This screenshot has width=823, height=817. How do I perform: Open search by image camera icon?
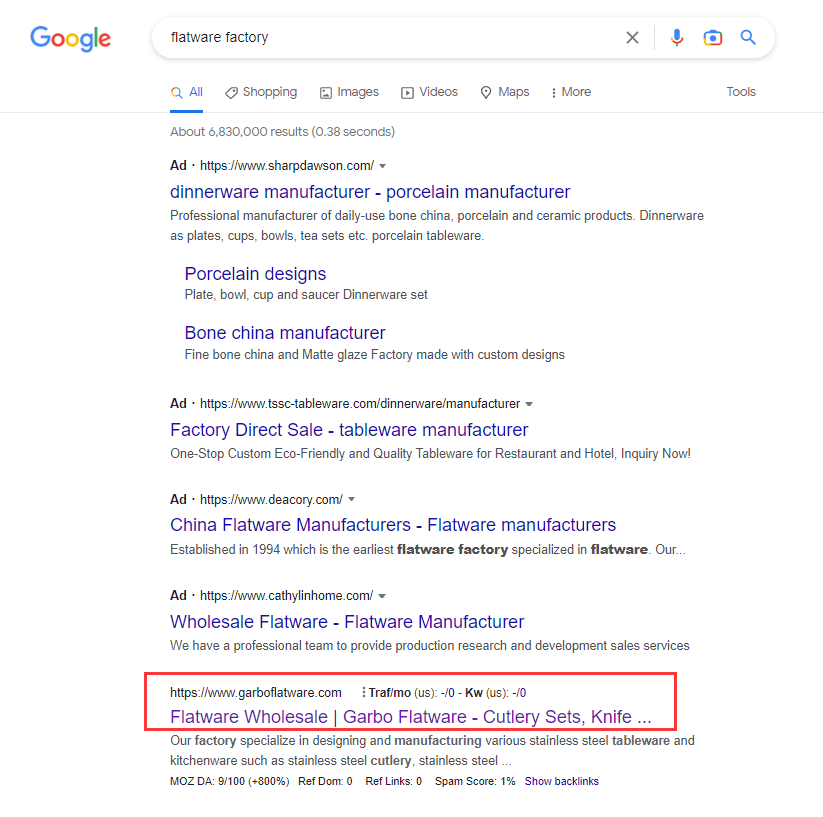712,37
